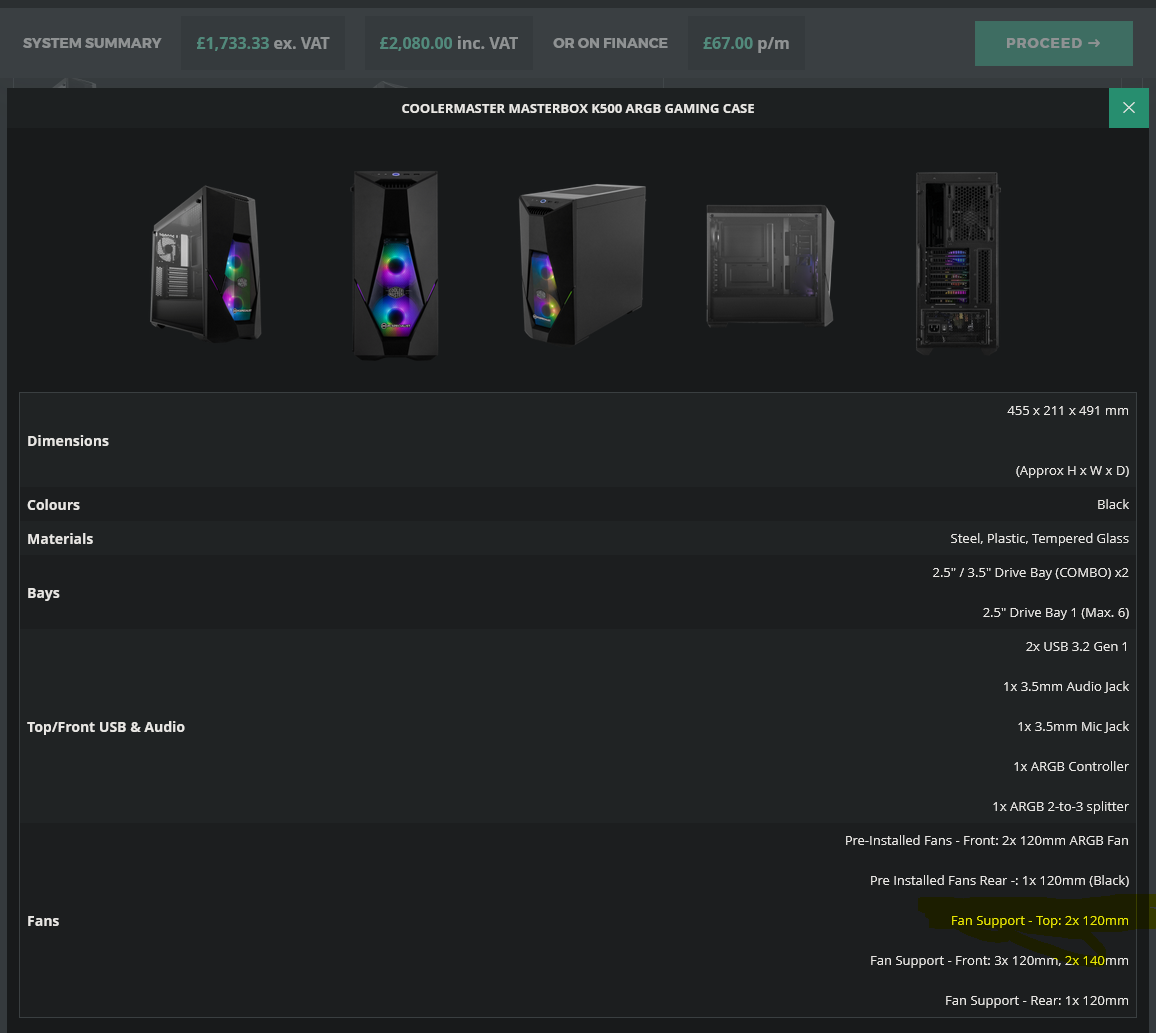Select the £2,080.00 inc. VAT price

pyautogui.click(x=448, y=43)
